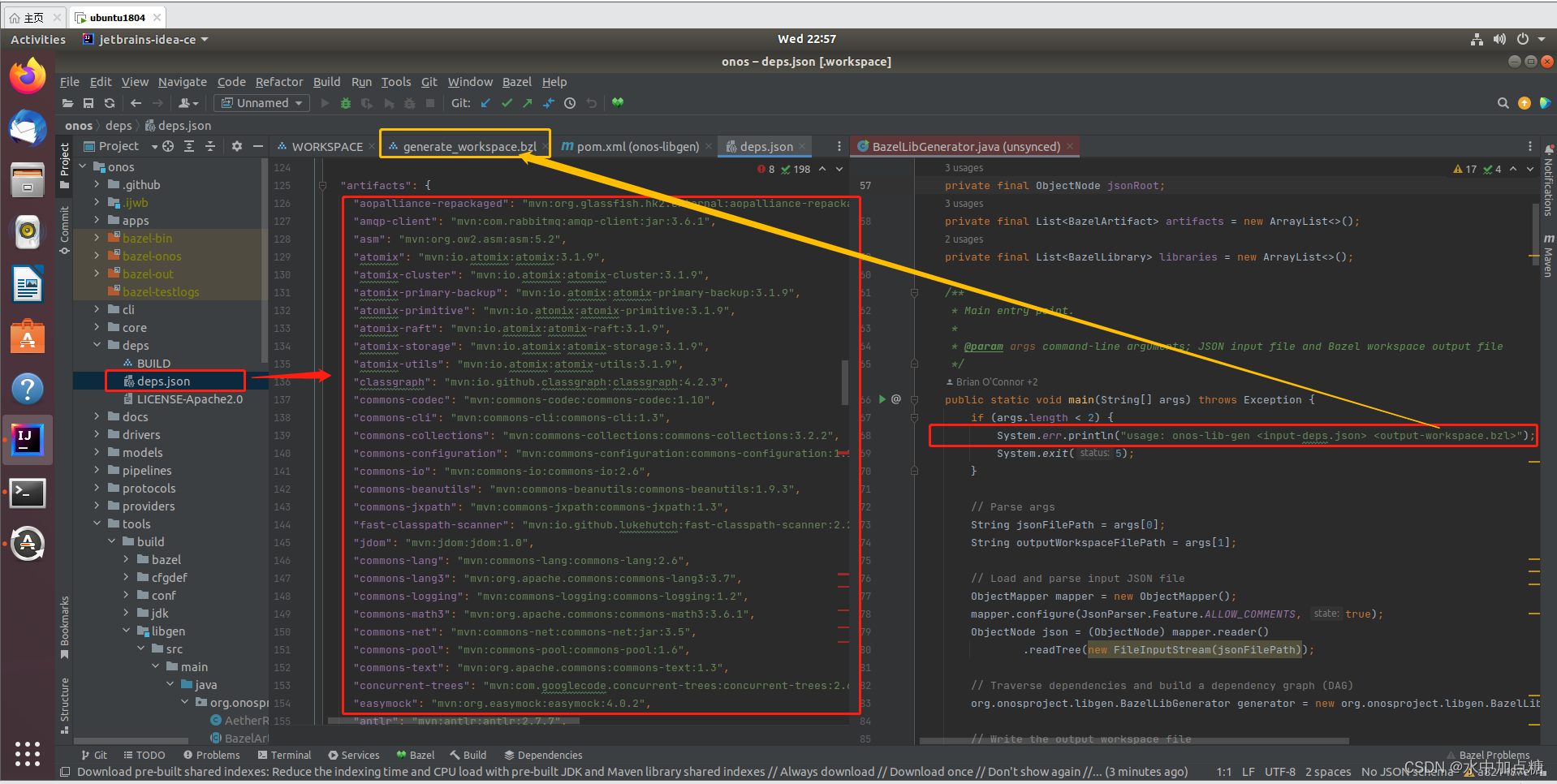Toggle the Notifications side panel
The width and height of the screenshot is (1557, 784).
point(1548,180)
